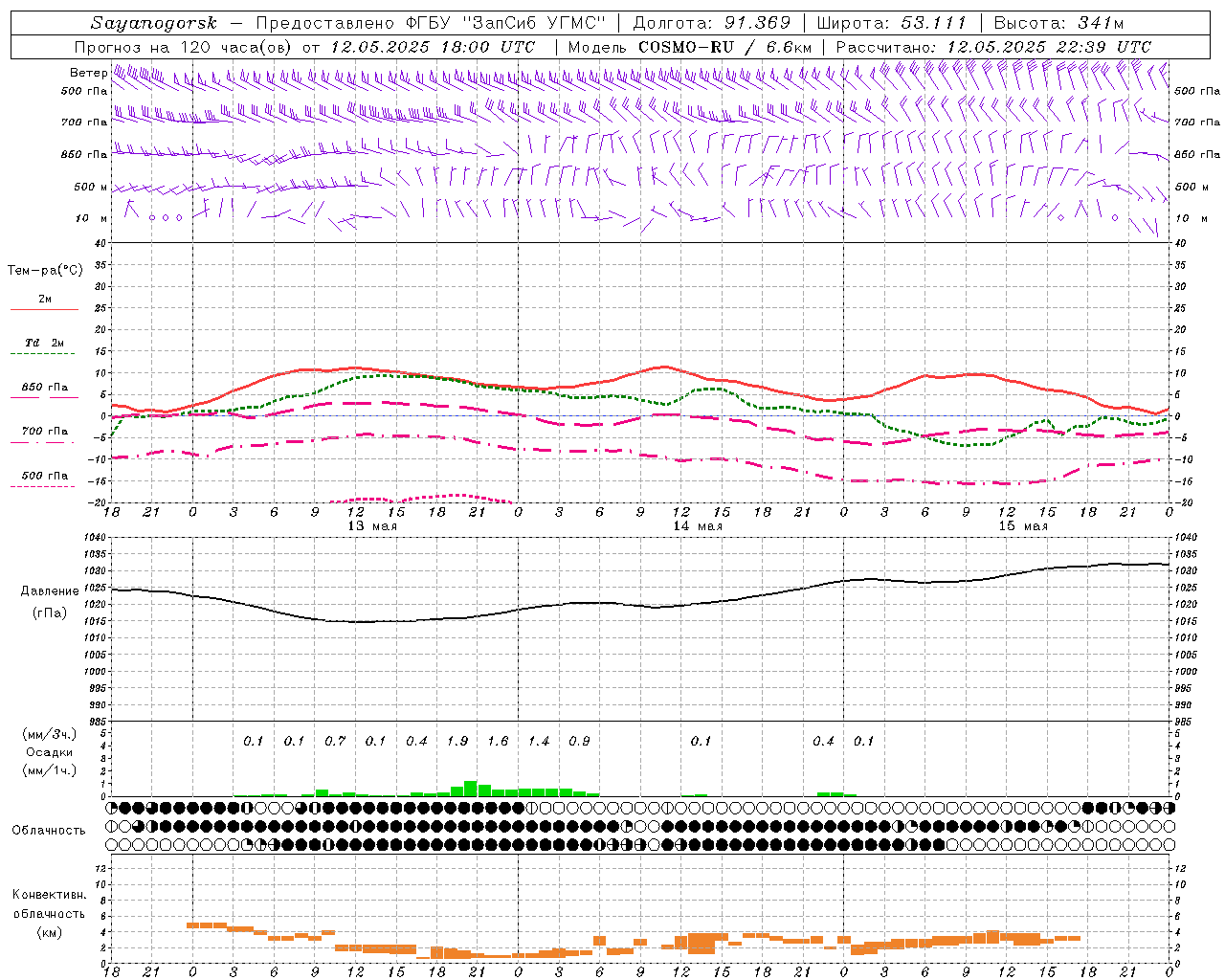Click the "15 мая" date label
1225x980 pixels.
coord(1023,526)
